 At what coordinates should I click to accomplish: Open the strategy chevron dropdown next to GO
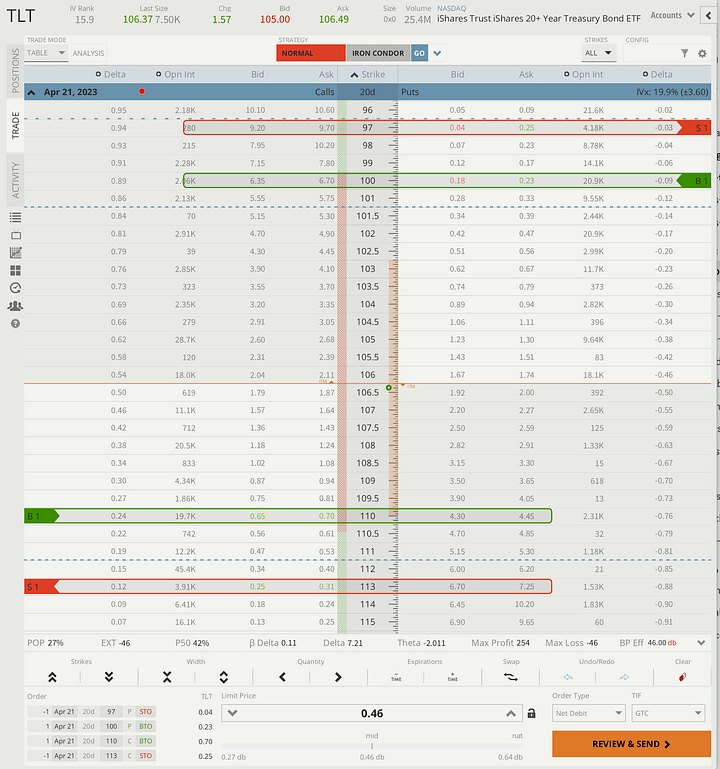[437, 53]
